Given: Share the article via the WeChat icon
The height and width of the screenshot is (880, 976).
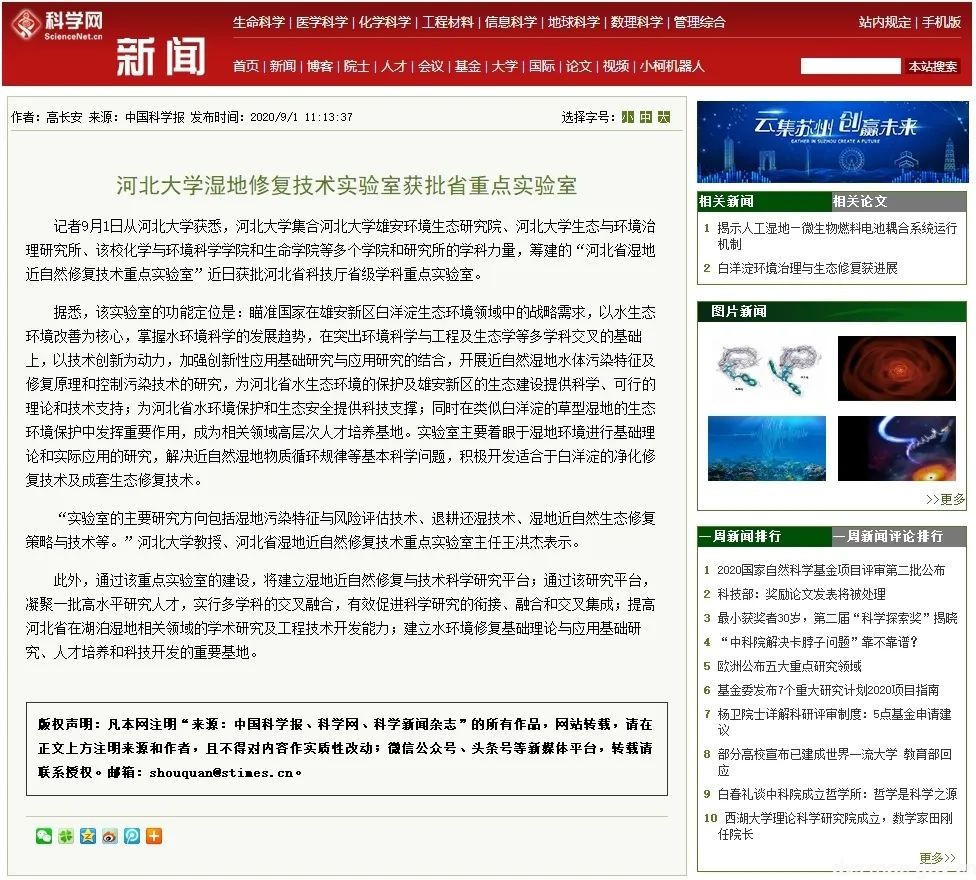Looking at the screenshot, I should pos(43,835).
